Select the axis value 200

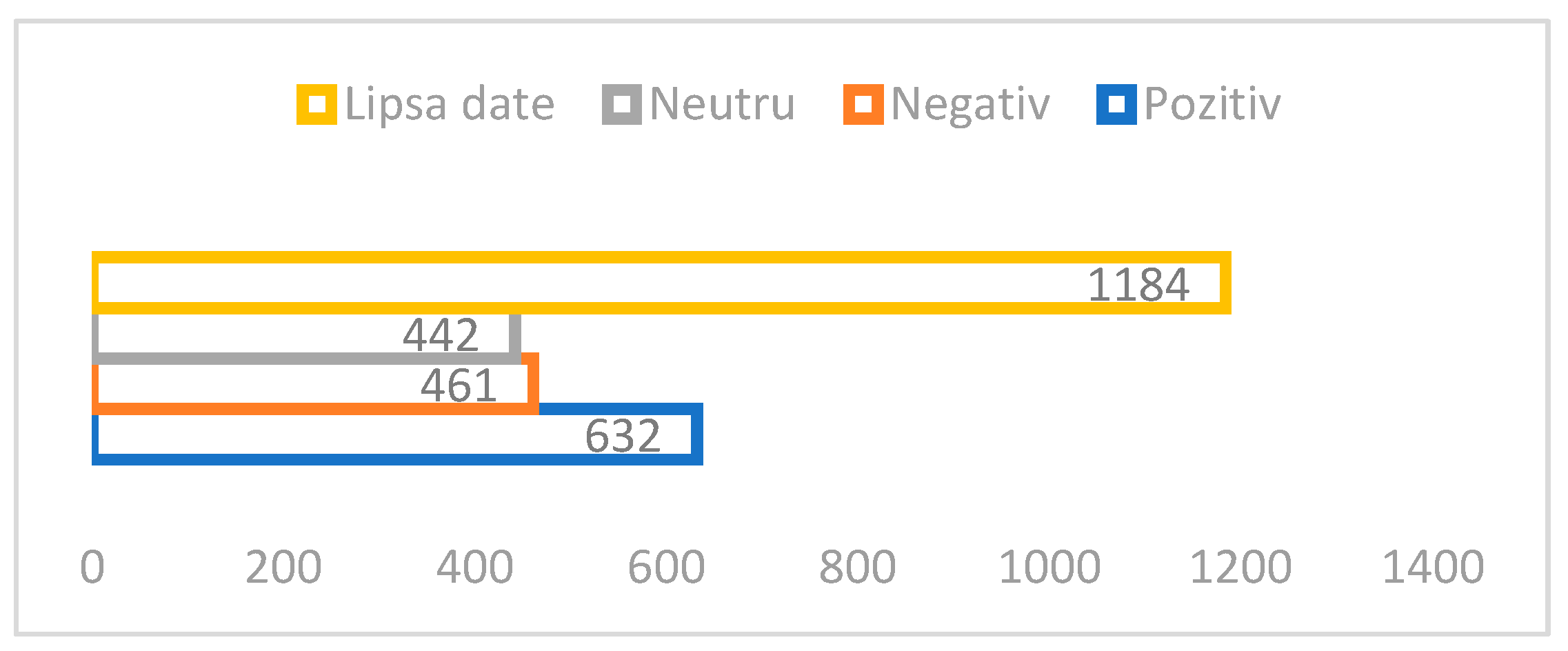pos(283,568)
